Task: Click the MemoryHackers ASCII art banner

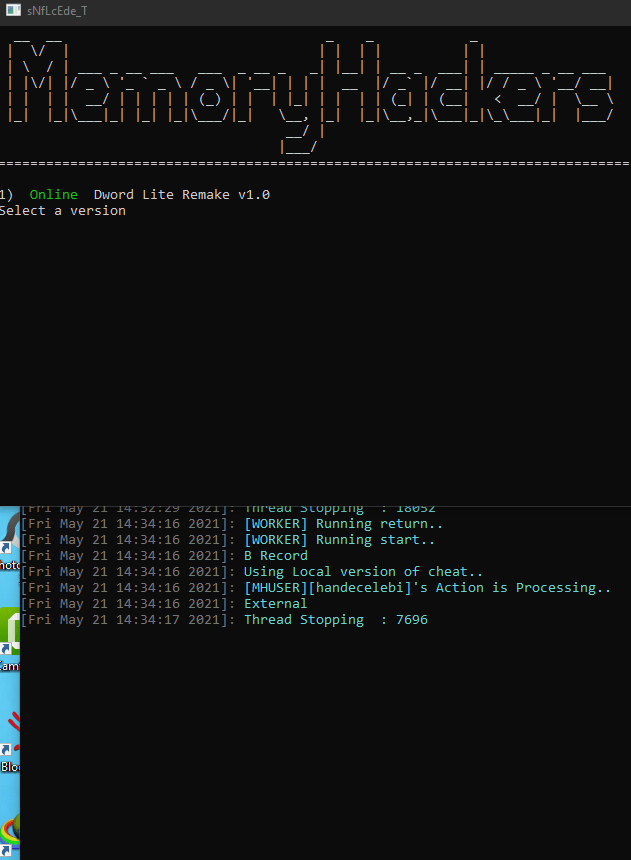Action: pos(311,95)
